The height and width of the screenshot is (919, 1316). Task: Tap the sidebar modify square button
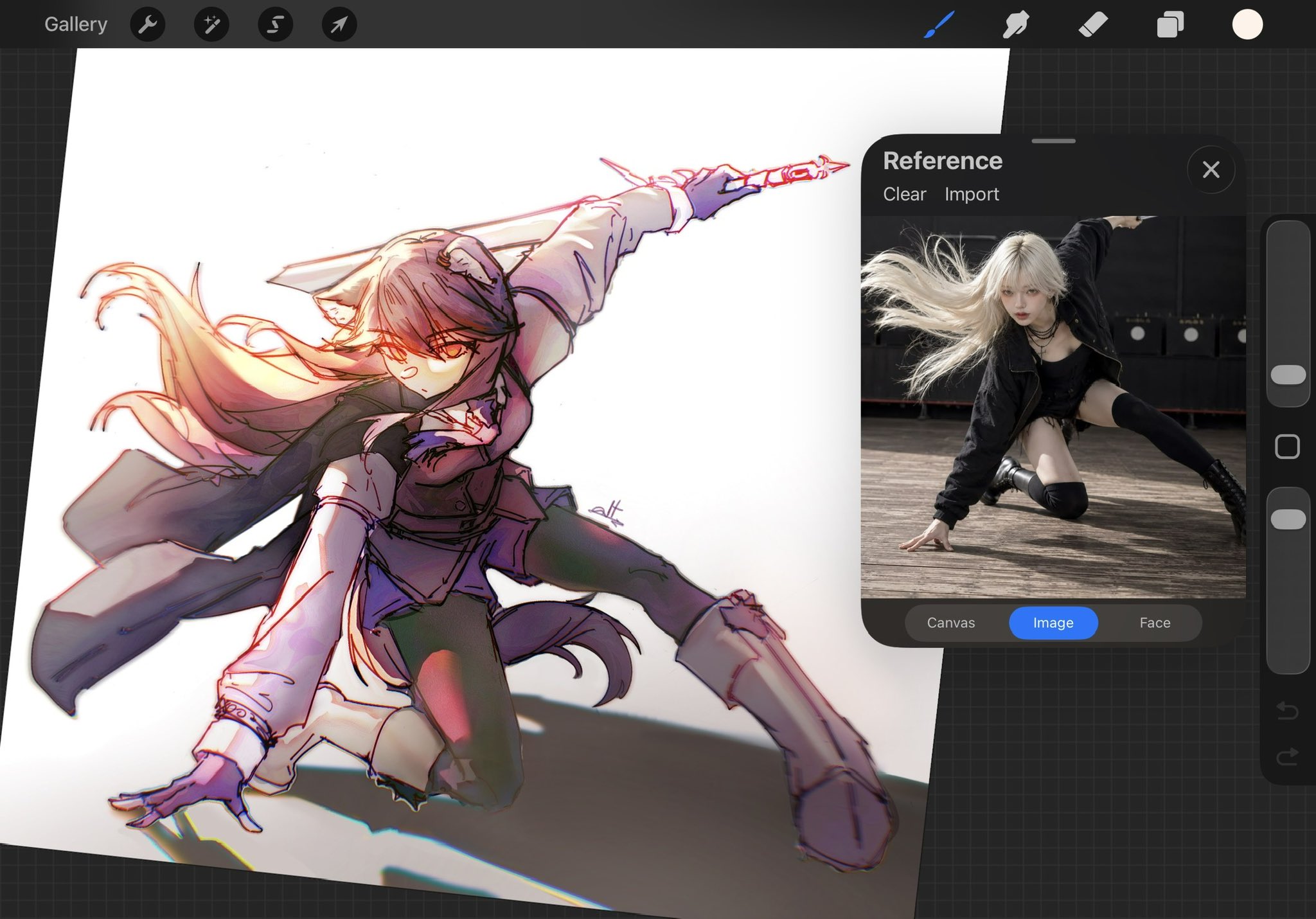pos(1287,447)
